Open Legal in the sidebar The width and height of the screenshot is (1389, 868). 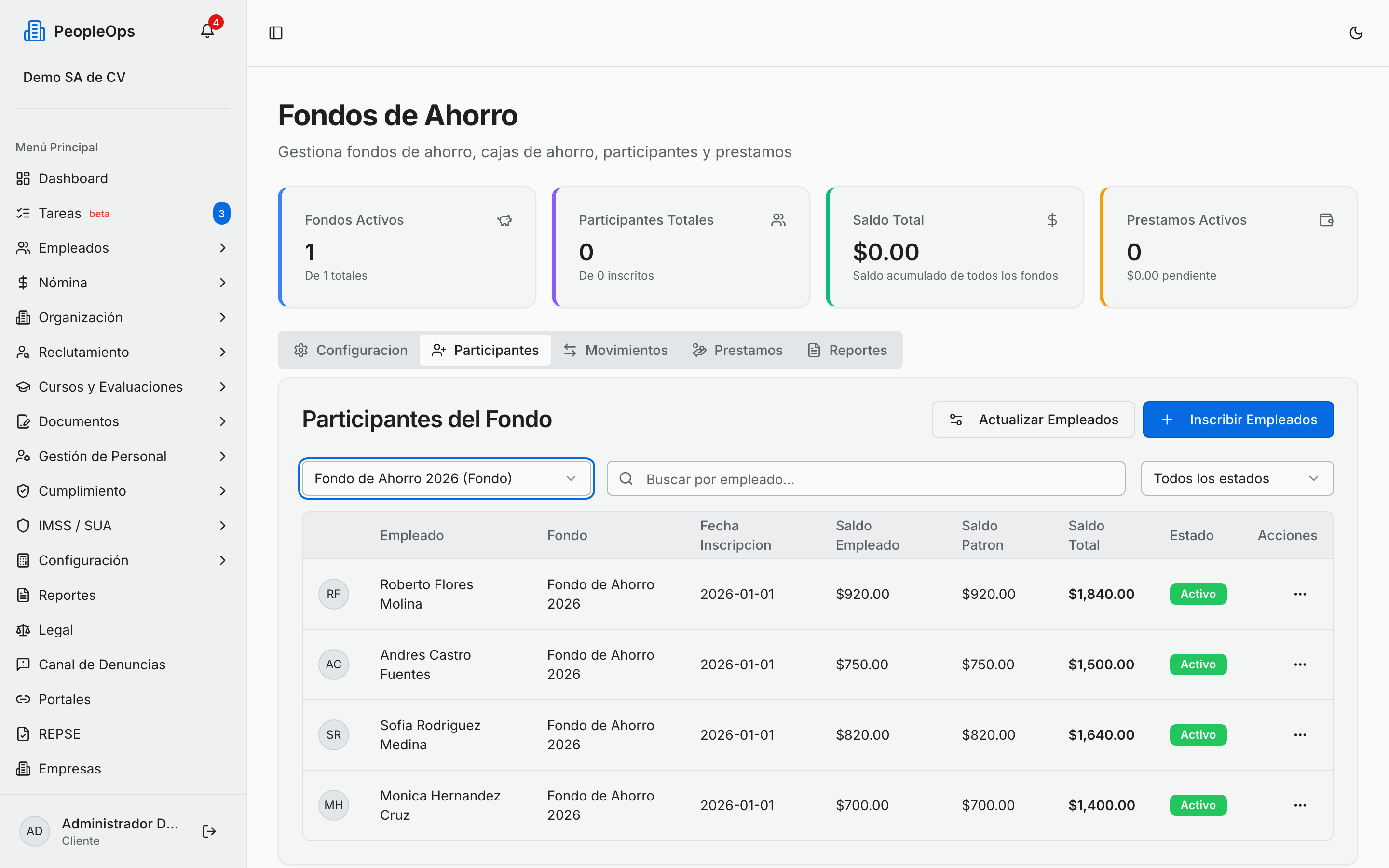coord(123,630)
